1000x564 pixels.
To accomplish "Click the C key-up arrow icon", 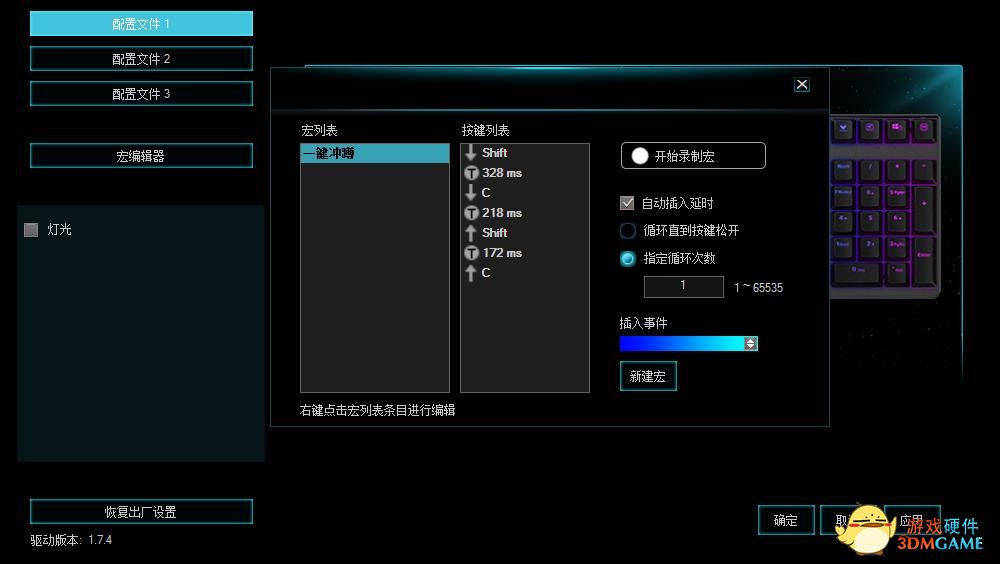I will click(471, 272).
